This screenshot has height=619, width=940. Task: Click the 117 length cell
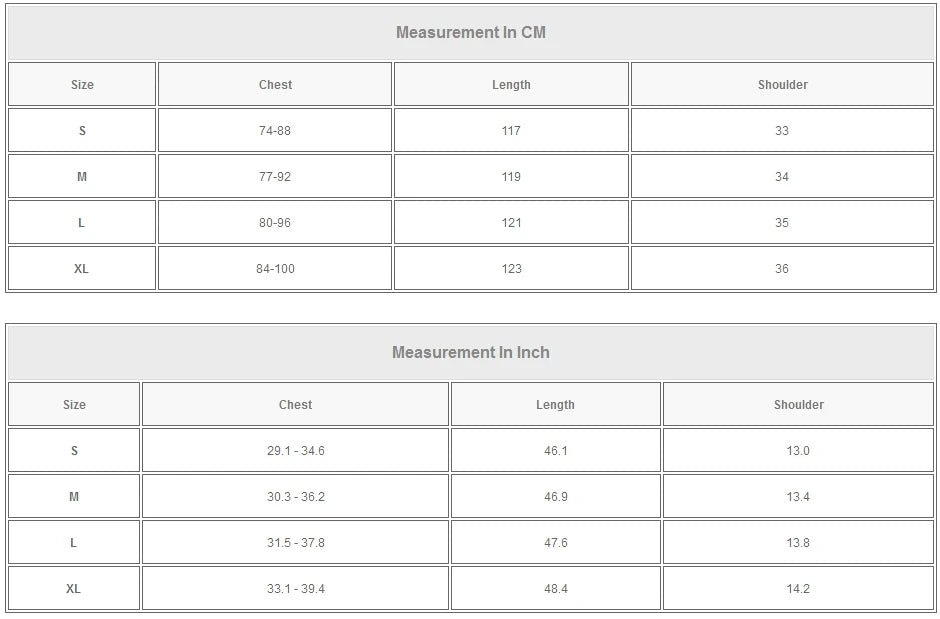[511, 131]
